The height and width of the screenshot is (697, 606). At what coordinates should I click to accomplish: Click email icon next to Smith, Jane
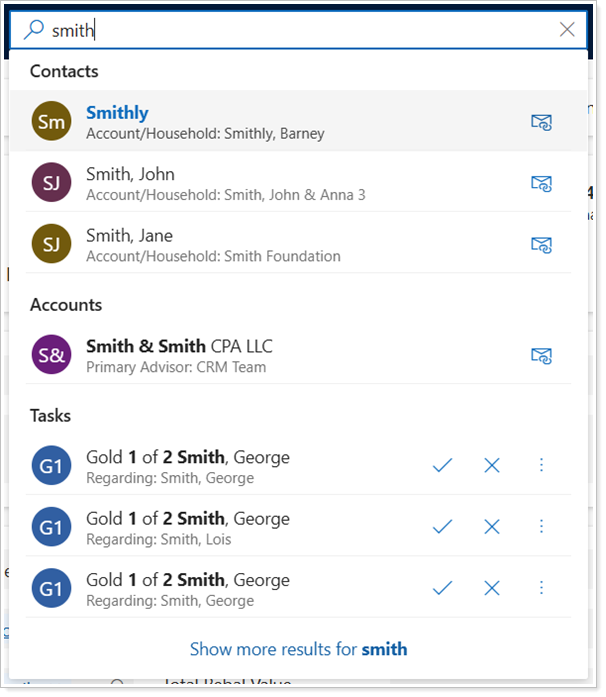[541, 244]
